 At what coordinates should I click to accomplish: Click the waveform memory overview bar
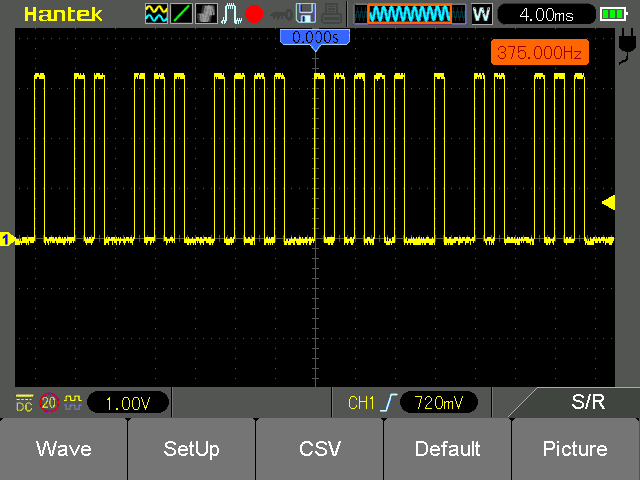click(x=410, y=14)
